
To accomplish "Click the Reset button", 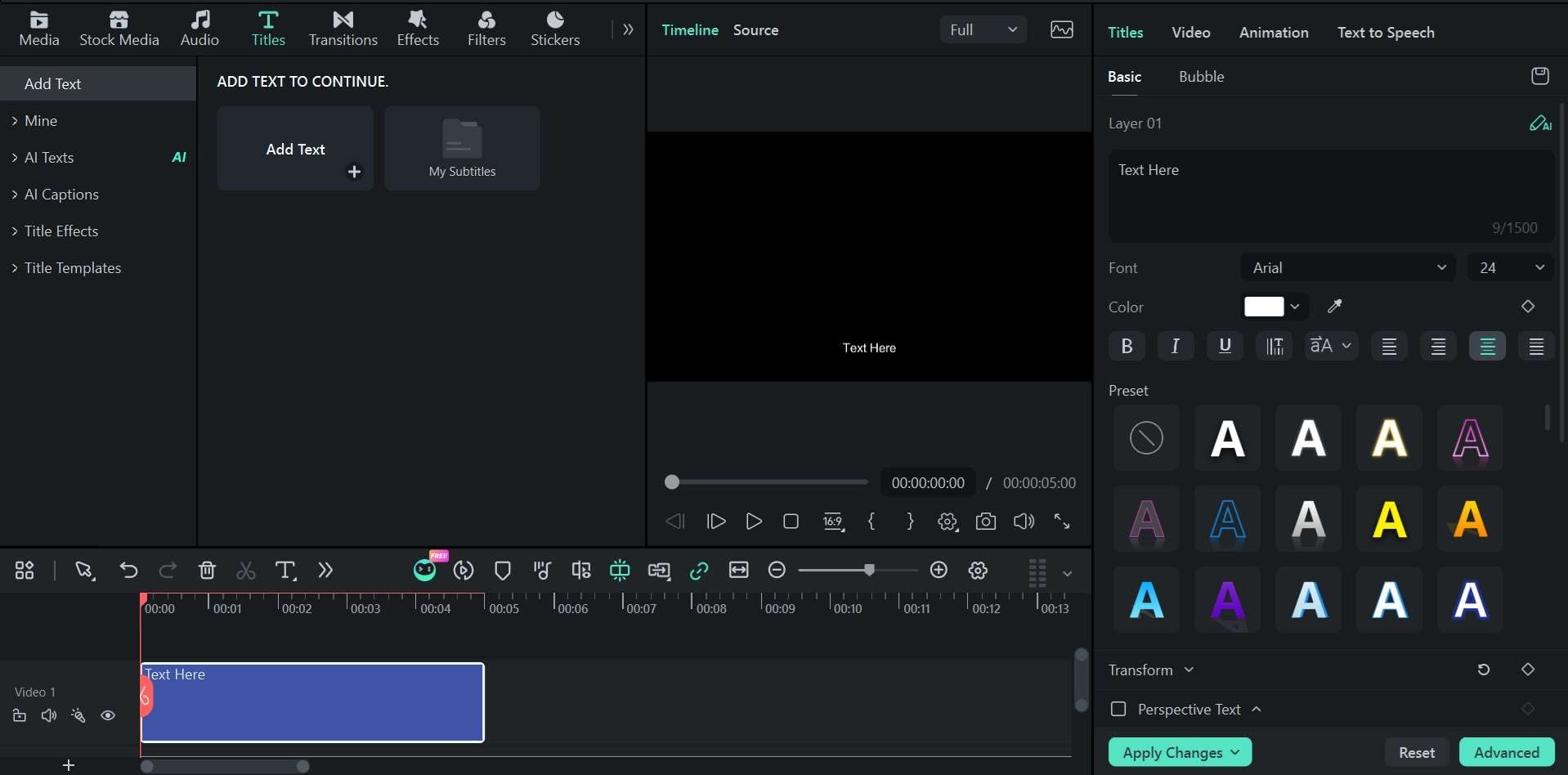I will (1417, 752).
